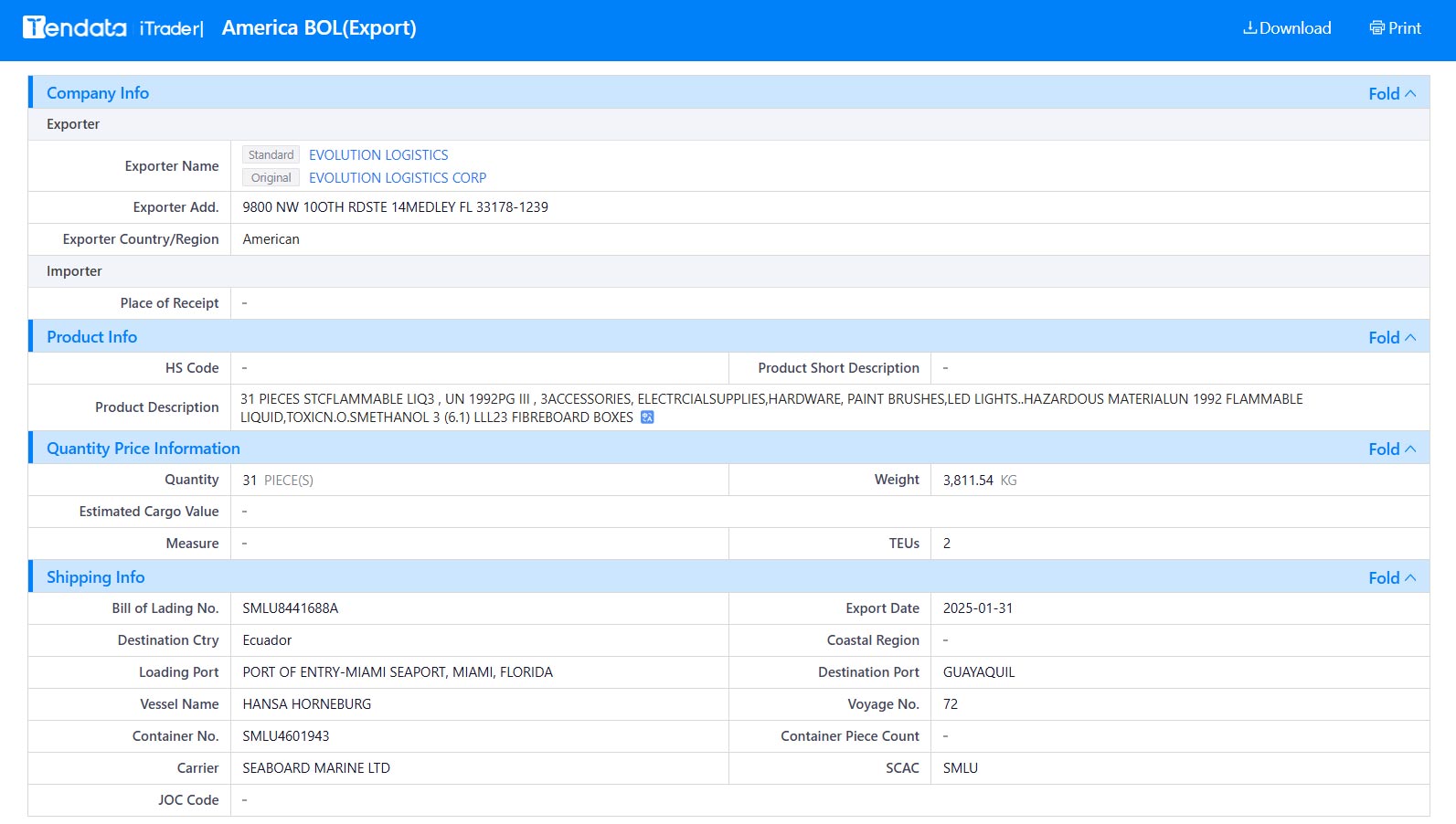Click the Company Info section heading
The height and width of the screenshot is (824, 1456).
click(98, 93)
